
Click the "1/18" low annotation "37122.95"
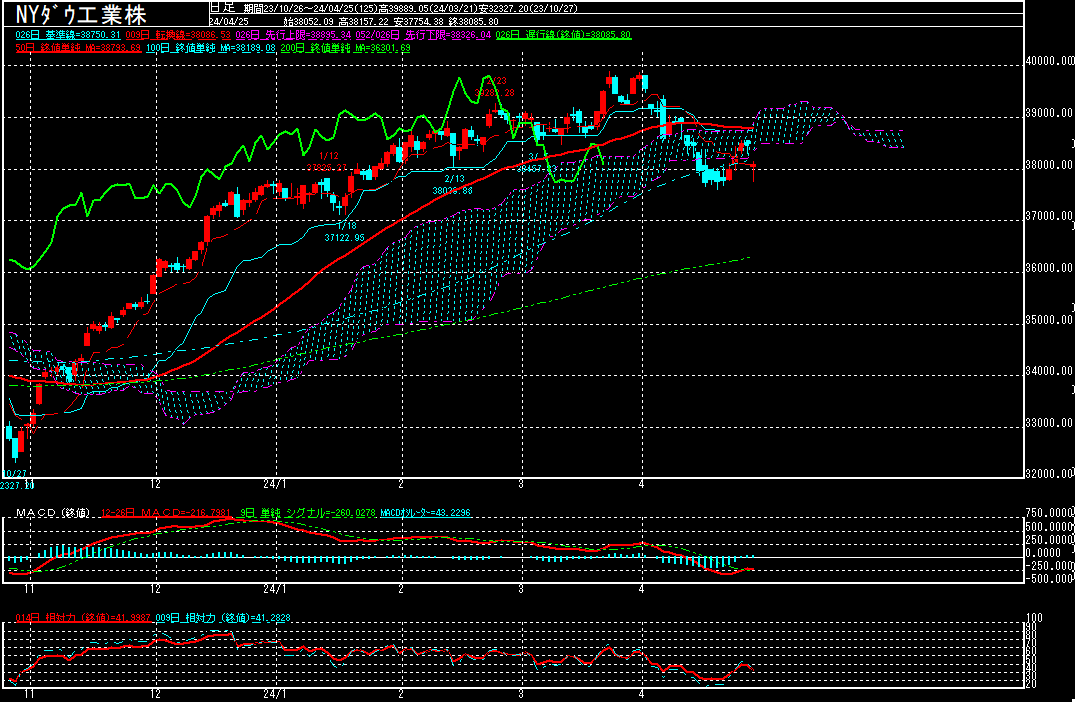coord(344,237)
